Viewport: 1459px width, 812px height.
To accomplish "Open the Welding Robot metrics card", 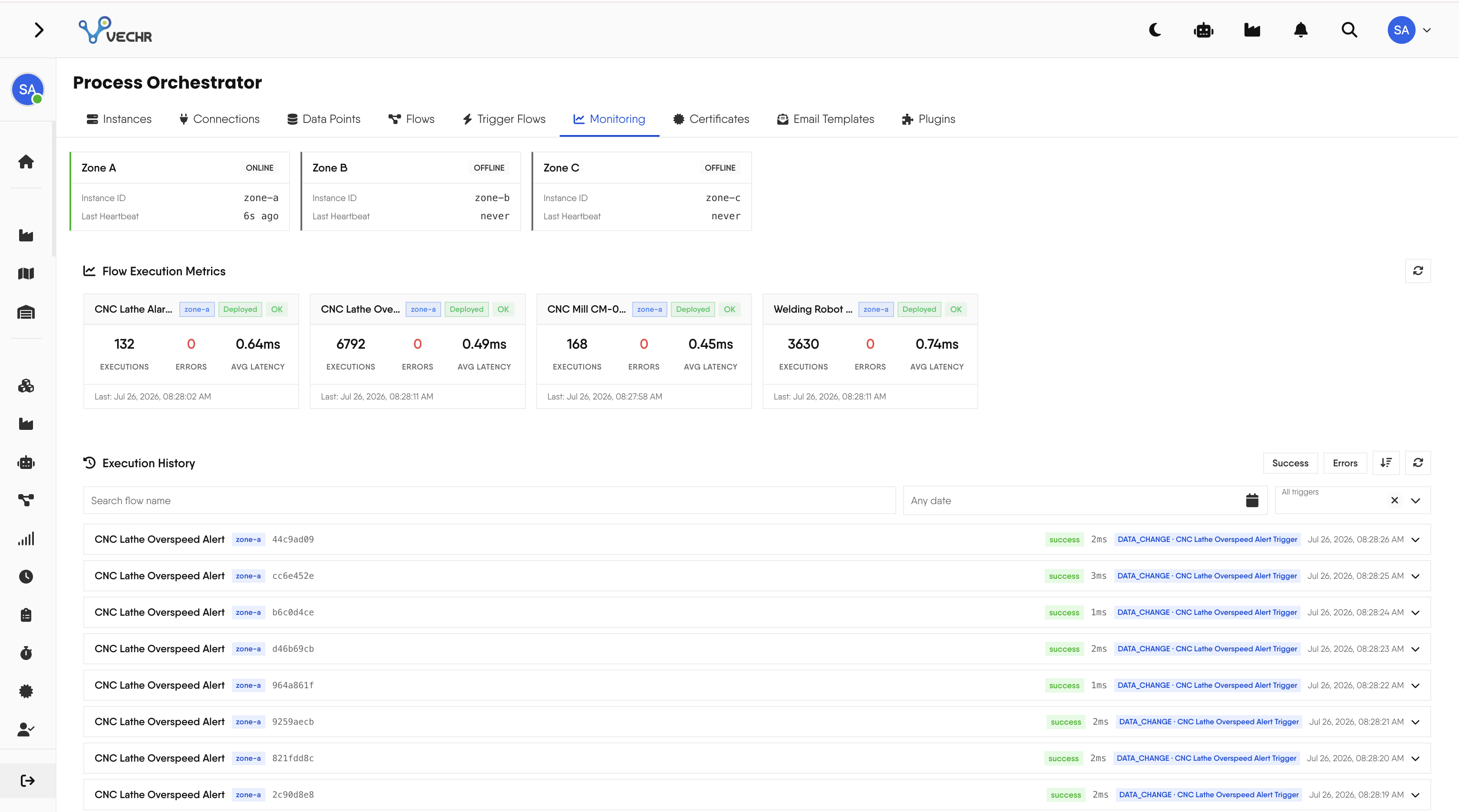I will [870, 351].
